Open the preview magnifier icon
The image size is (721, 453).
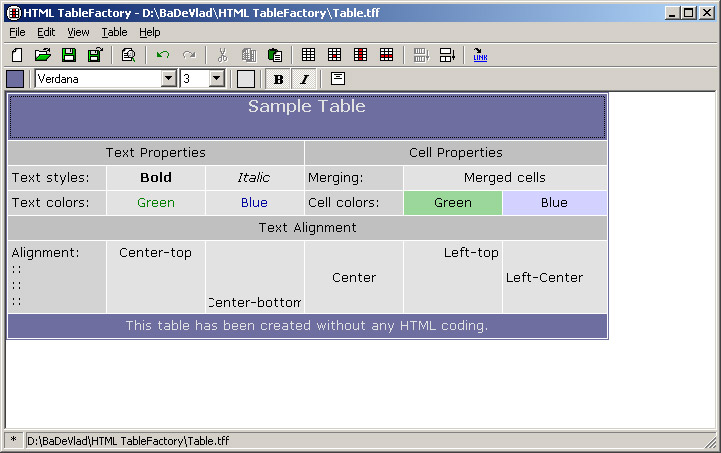pyautogui.click(x=128, y=55)
